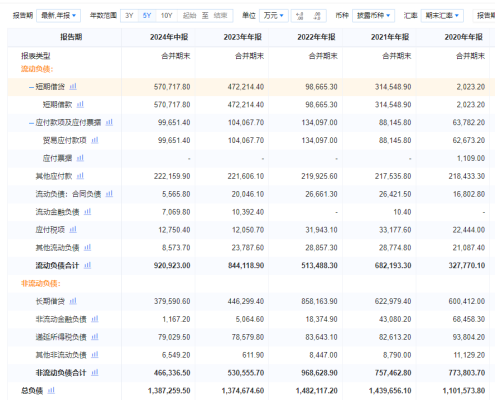Click chart icon next to 总负债
496x400 pixels.
(51, 391)
